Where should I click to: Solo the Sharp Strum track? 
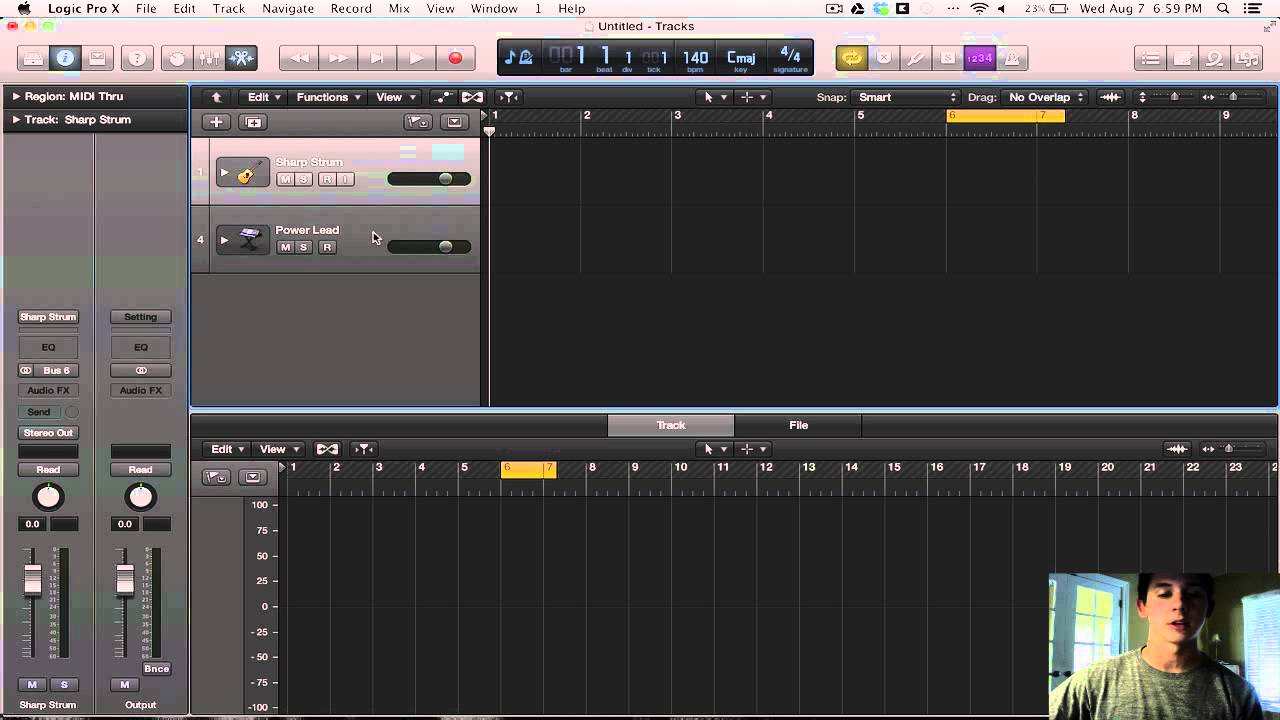click(303, 179)
